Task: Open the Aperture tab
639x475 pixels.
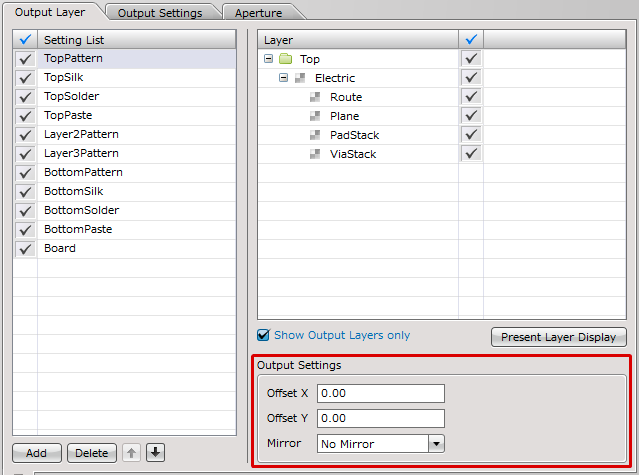Action: [259, 13]
